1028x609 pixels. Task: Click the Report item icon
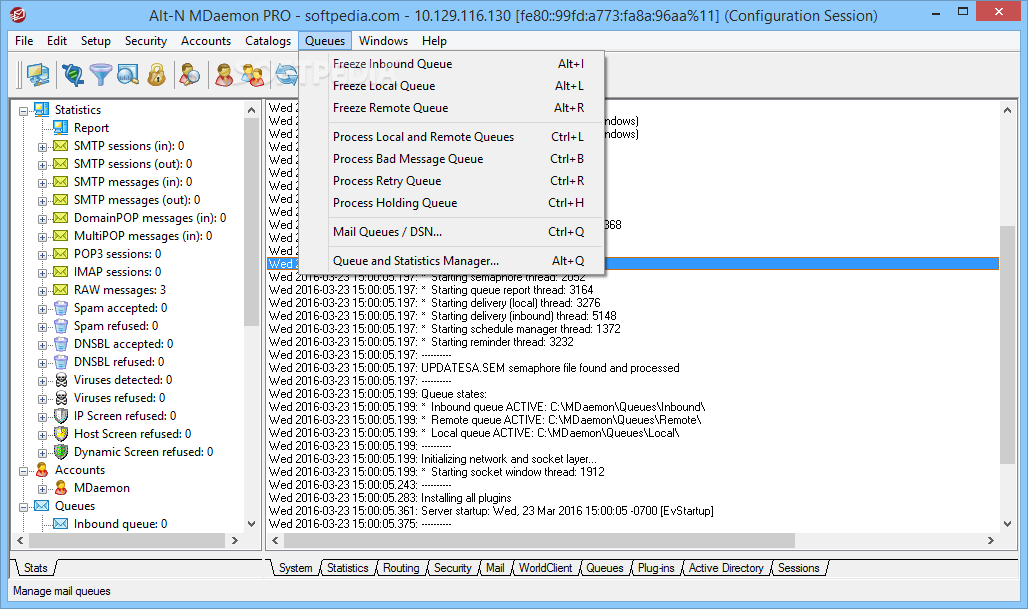point(60,127)
